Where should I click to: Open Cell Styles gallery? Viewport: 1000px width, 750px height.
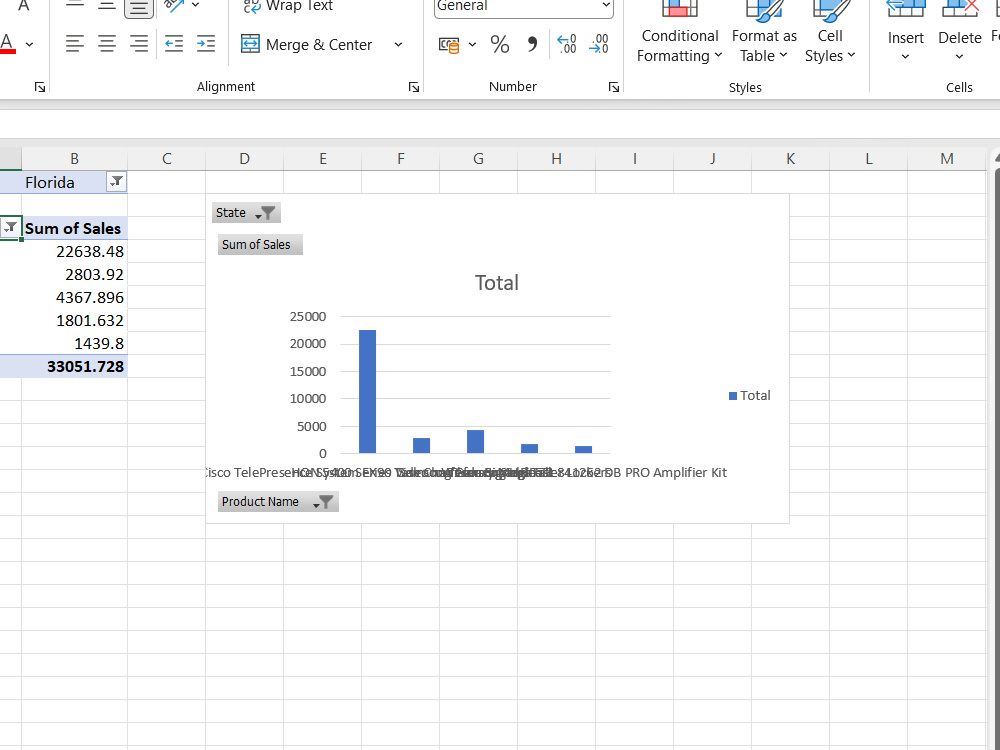pos(830,32)
